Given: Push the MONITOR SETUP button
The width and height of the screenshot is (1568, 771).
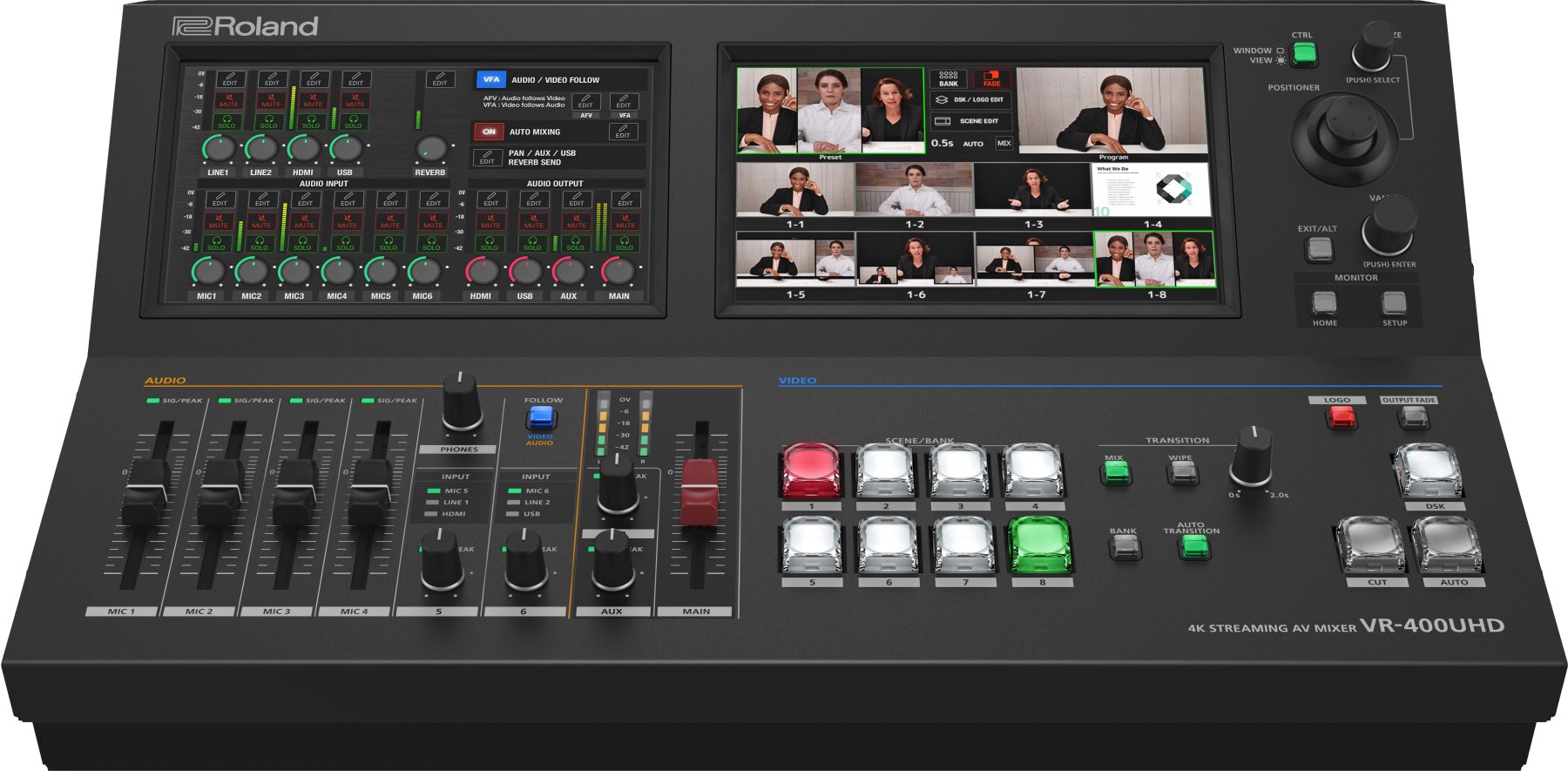Looking at the screenshot, I should 1394,303.
